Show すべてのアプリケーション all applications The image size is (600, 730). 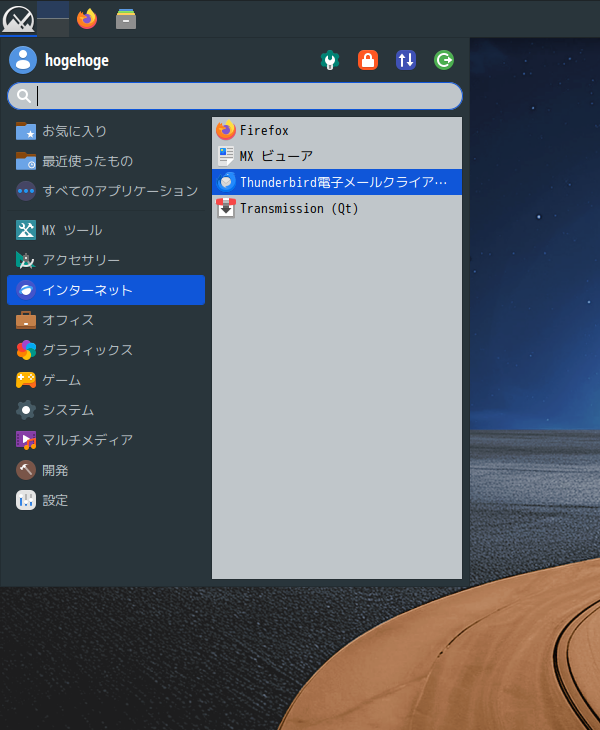coord(106,191)
